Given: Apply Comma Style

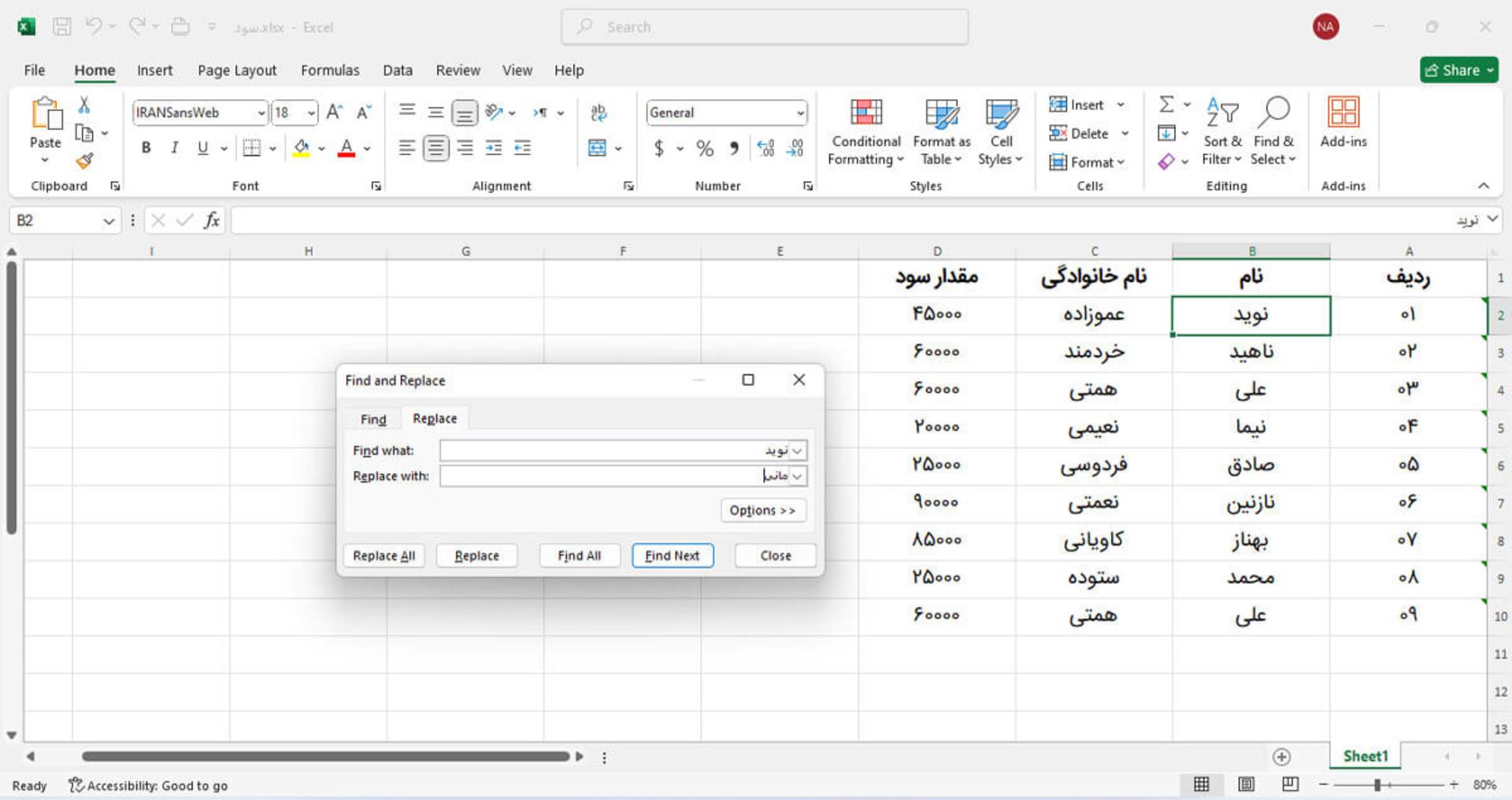Looking at the screenshot, I should (734, 148).
